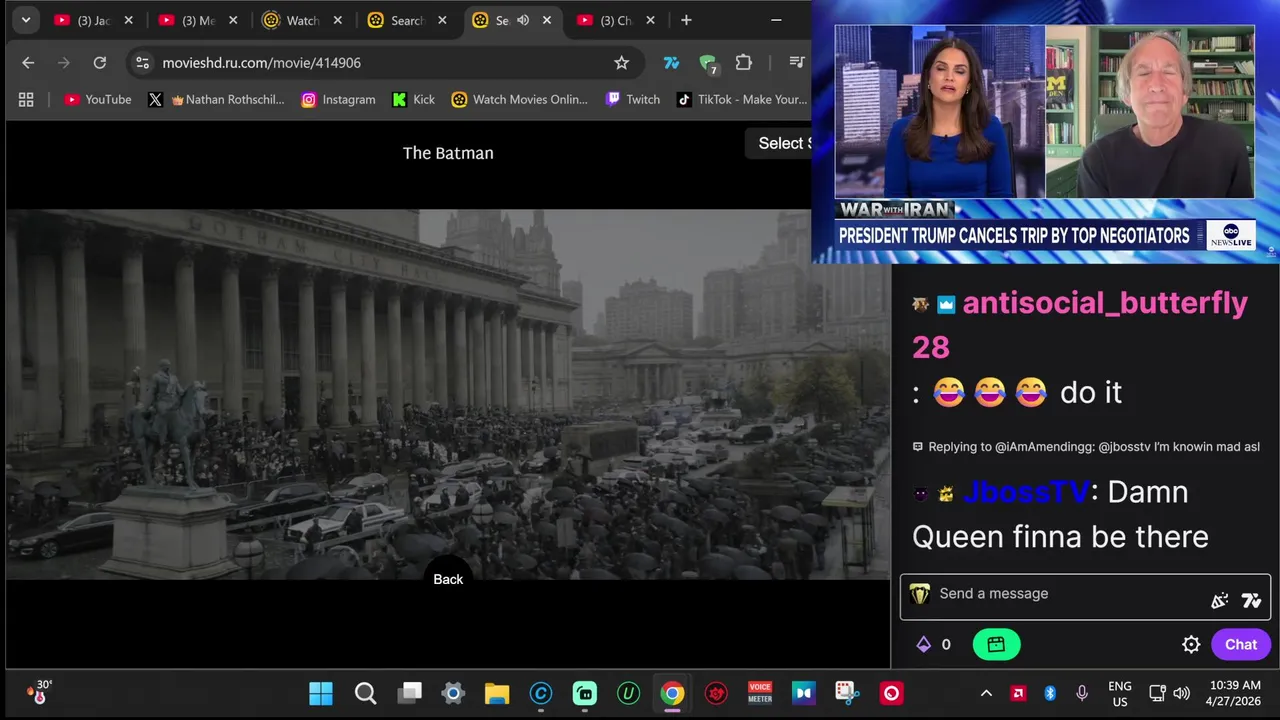Open the Twitch bookmark
The width and height of the screenshot is (1280, 720).
point(633,99)
